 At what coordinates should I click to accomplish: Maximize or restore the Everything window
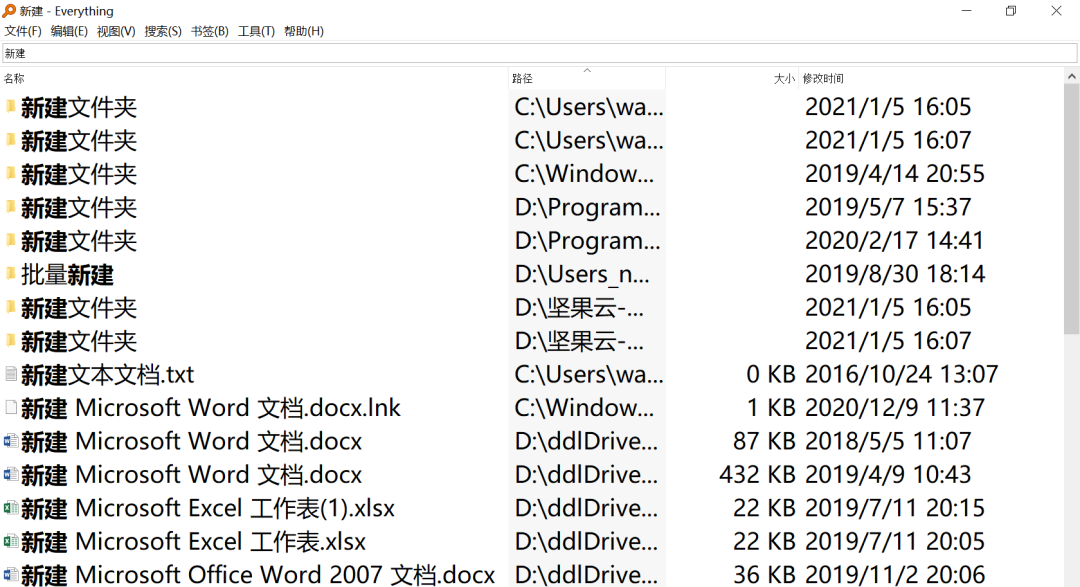click(1010, 10)
